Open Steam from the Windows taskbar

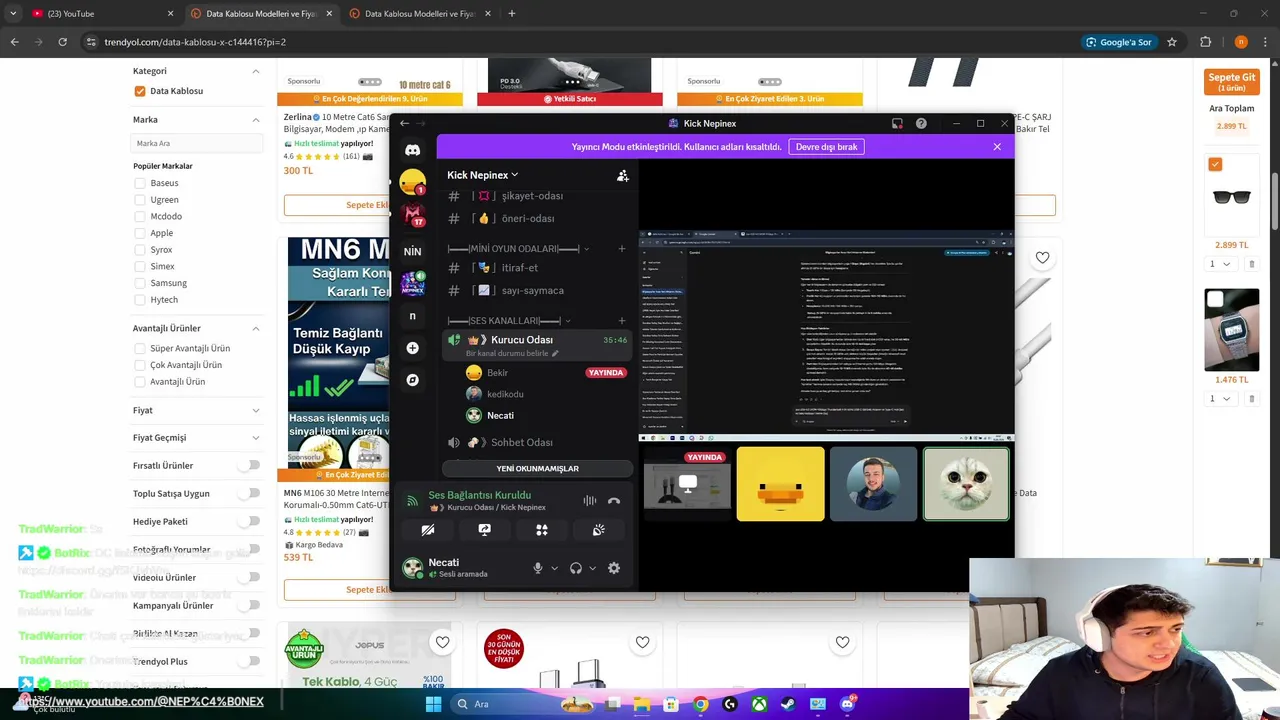click(x=789, y=704)
